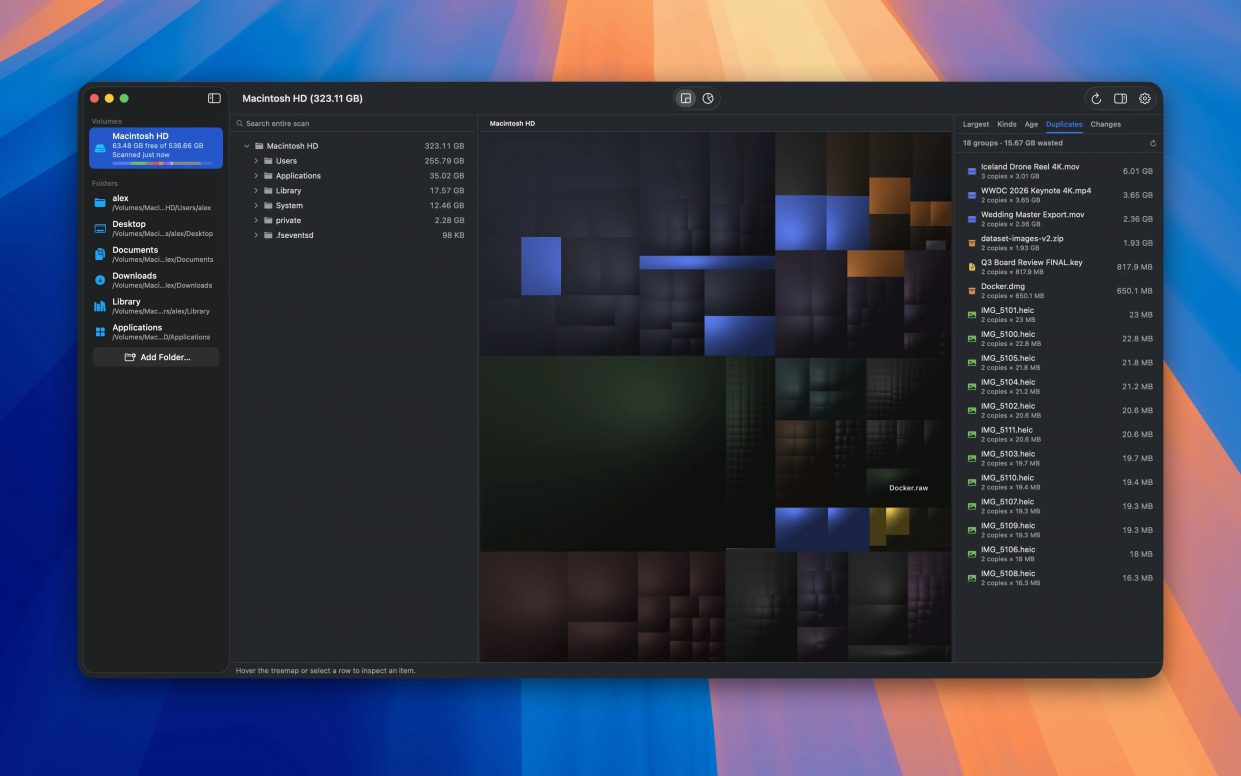Expand the Library tree chevron

point(256,191)
